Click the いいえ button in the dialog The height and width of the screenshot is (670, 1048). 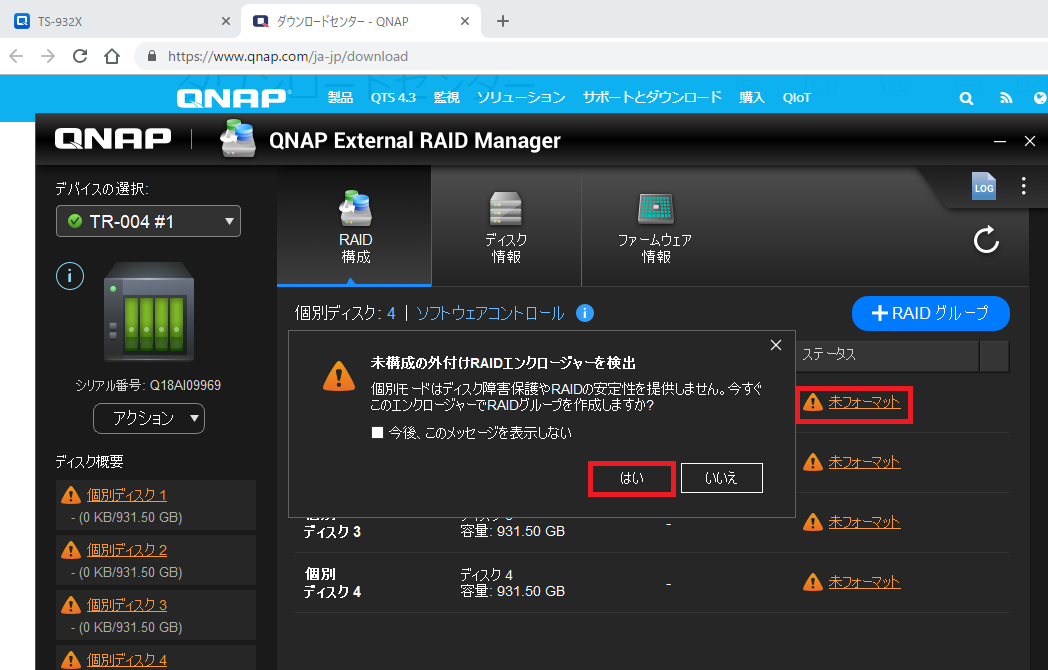click(722, 478)
